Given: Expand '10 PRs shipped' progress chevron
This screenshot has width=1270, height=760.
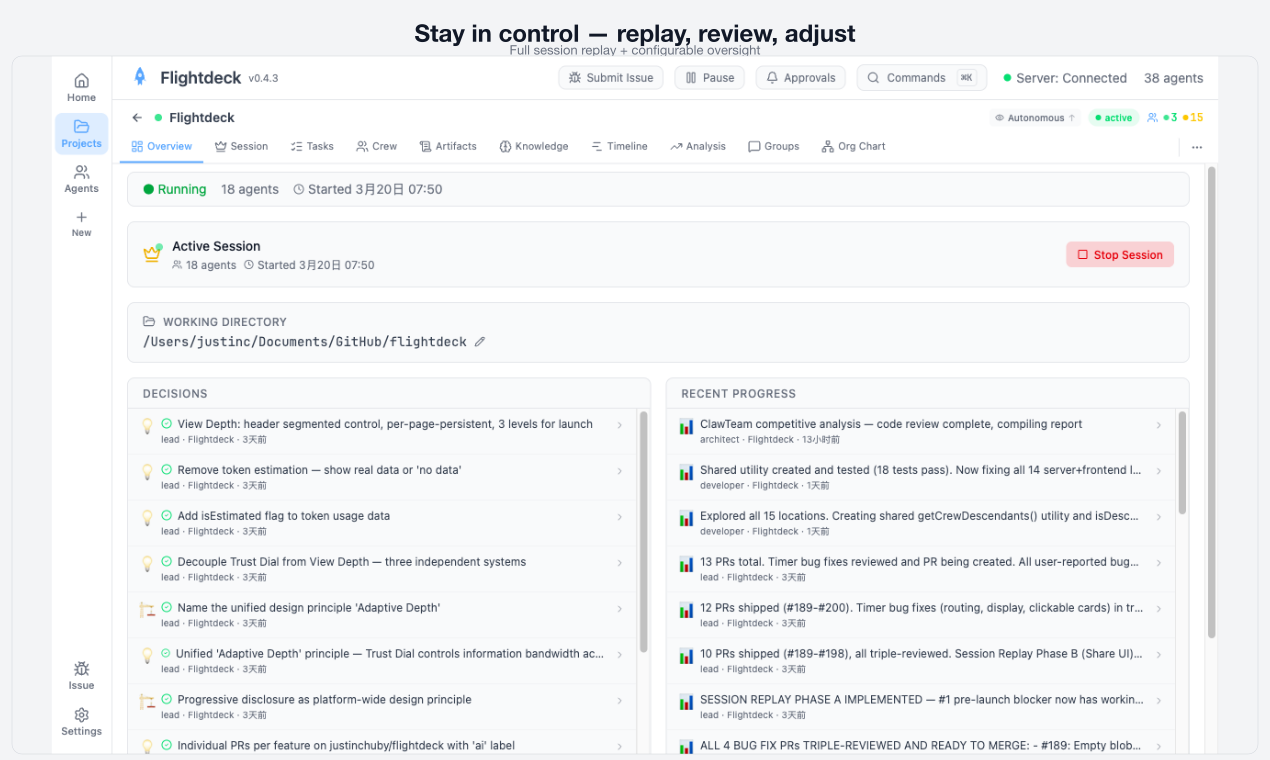Looking at the screenshot, I should (1159, 655).
